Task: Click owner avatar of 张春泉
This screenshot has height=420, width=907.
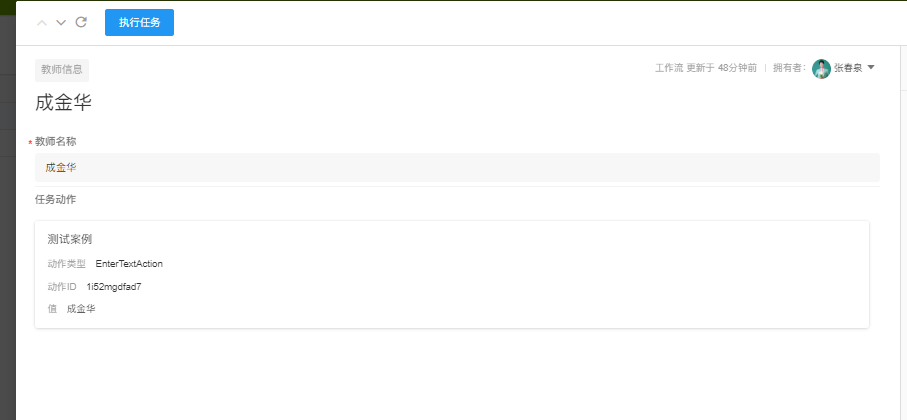Action: point(821,68)
